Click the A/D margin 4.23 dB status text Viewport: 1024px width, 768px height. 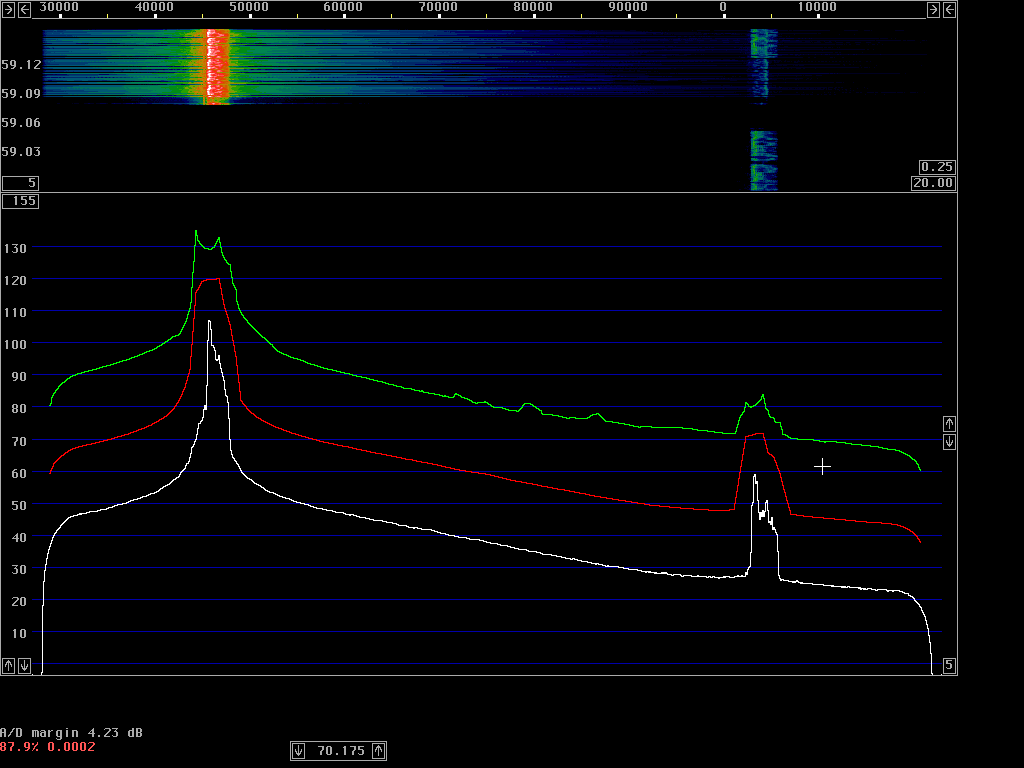point(71,733)
